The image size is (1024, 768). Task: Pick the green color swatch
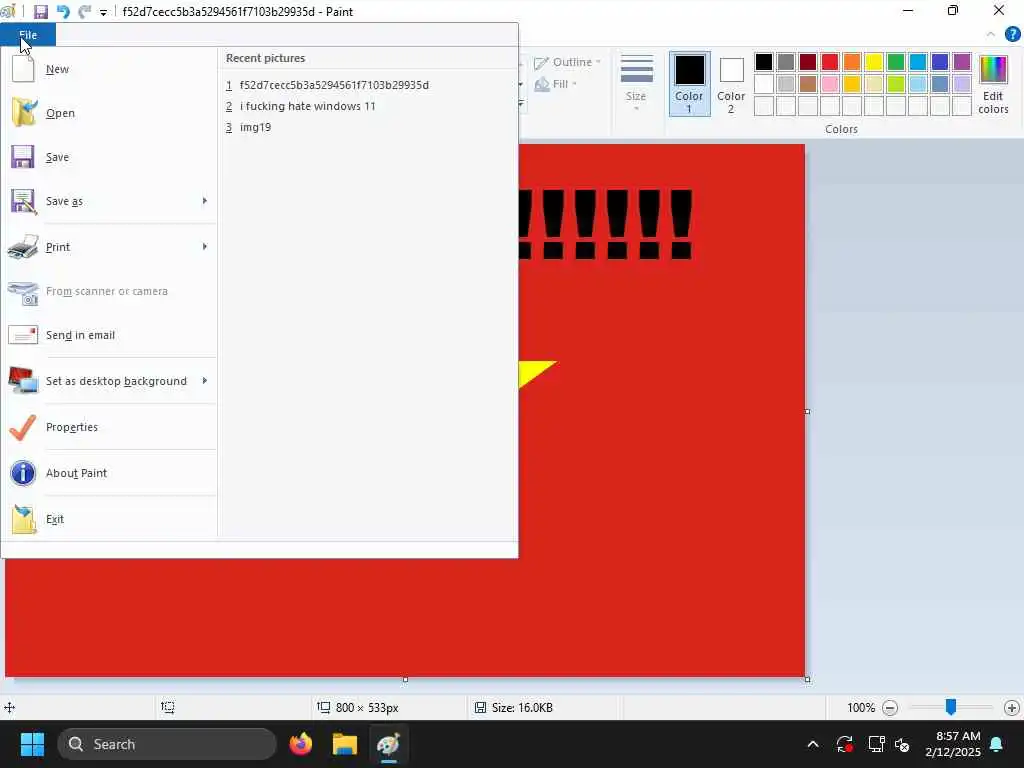(896, 62)
